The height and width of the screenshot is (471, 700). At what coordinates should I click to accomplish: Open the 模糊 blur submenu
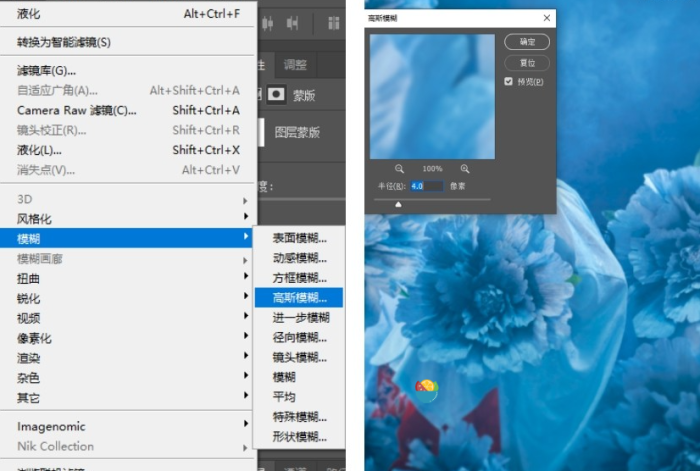coord(126,238)
